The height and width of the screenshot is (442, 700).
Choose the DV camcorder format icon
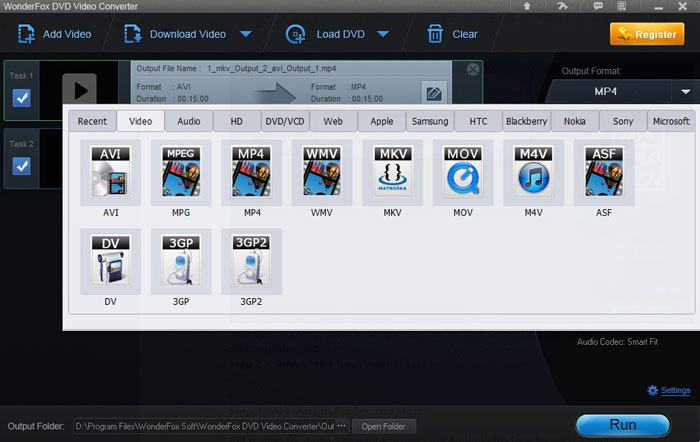coord(110,262)
